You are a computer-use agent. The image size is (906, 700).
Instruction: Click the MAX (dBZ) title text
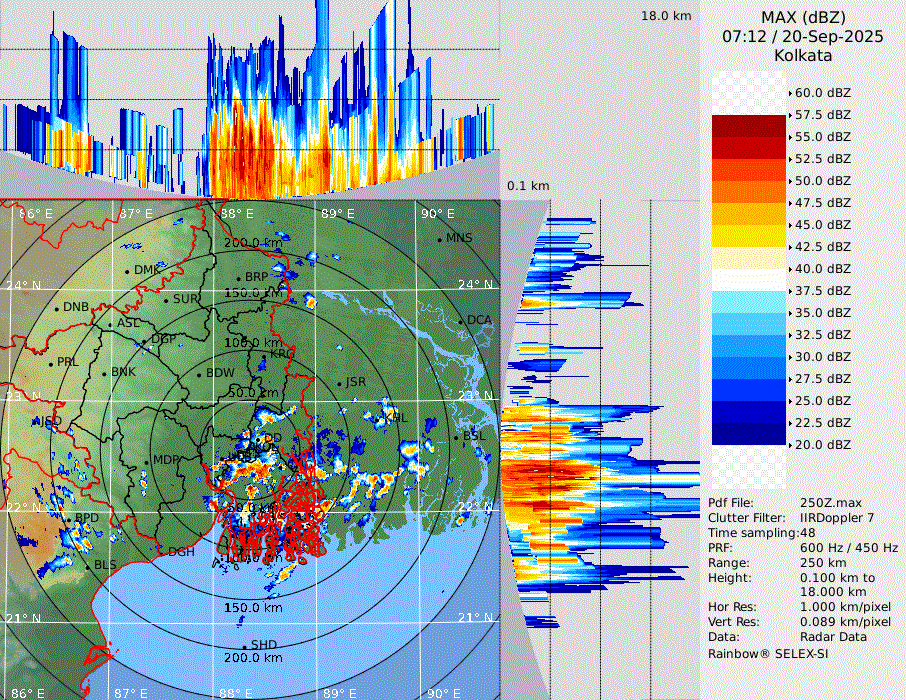pos(802,16)
